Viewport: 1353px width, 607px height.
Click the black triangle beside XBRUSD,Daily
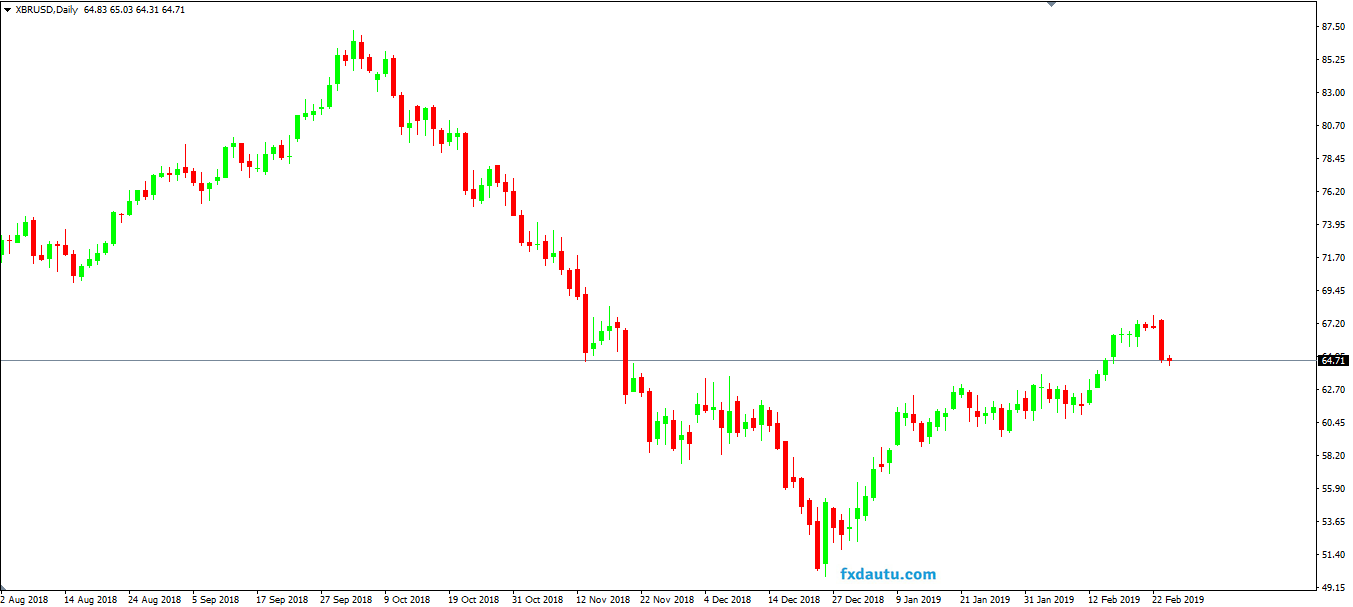7,9
